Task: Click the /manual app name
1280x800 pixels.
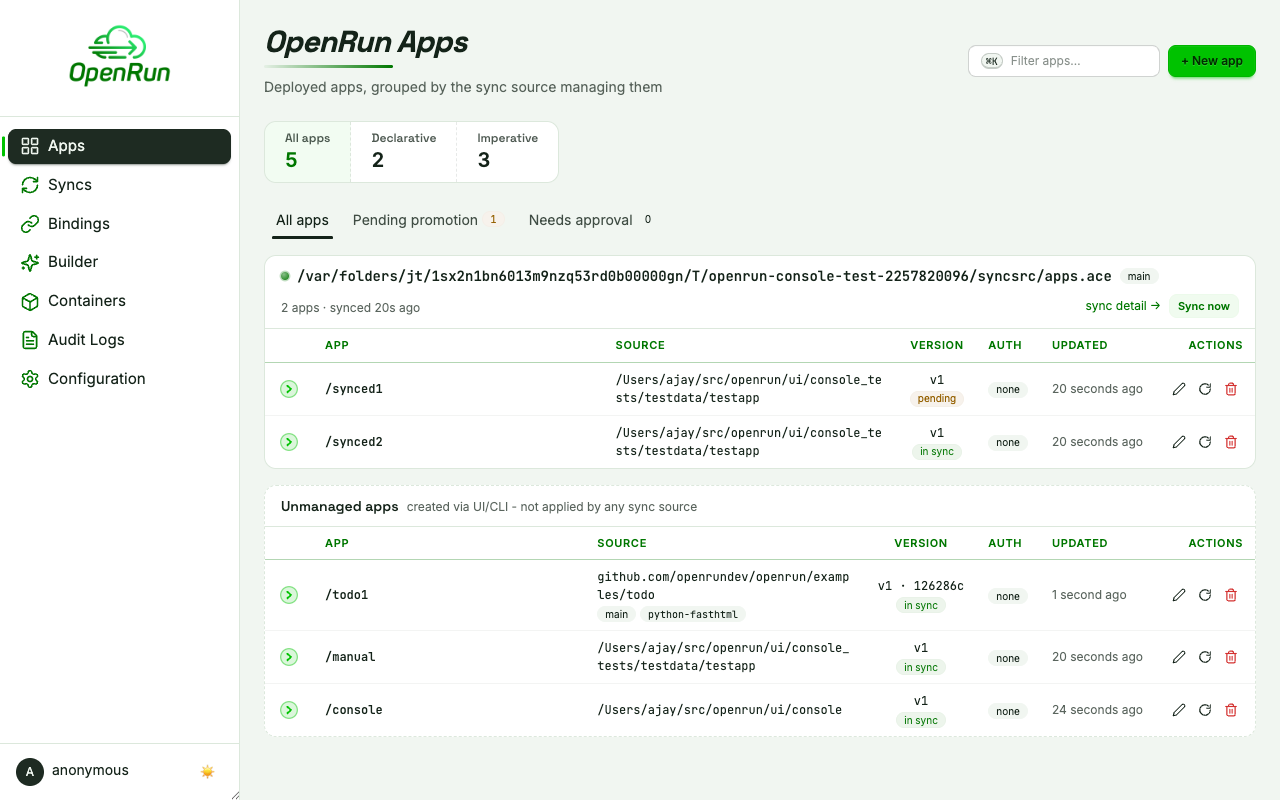Action: point(350,657)
